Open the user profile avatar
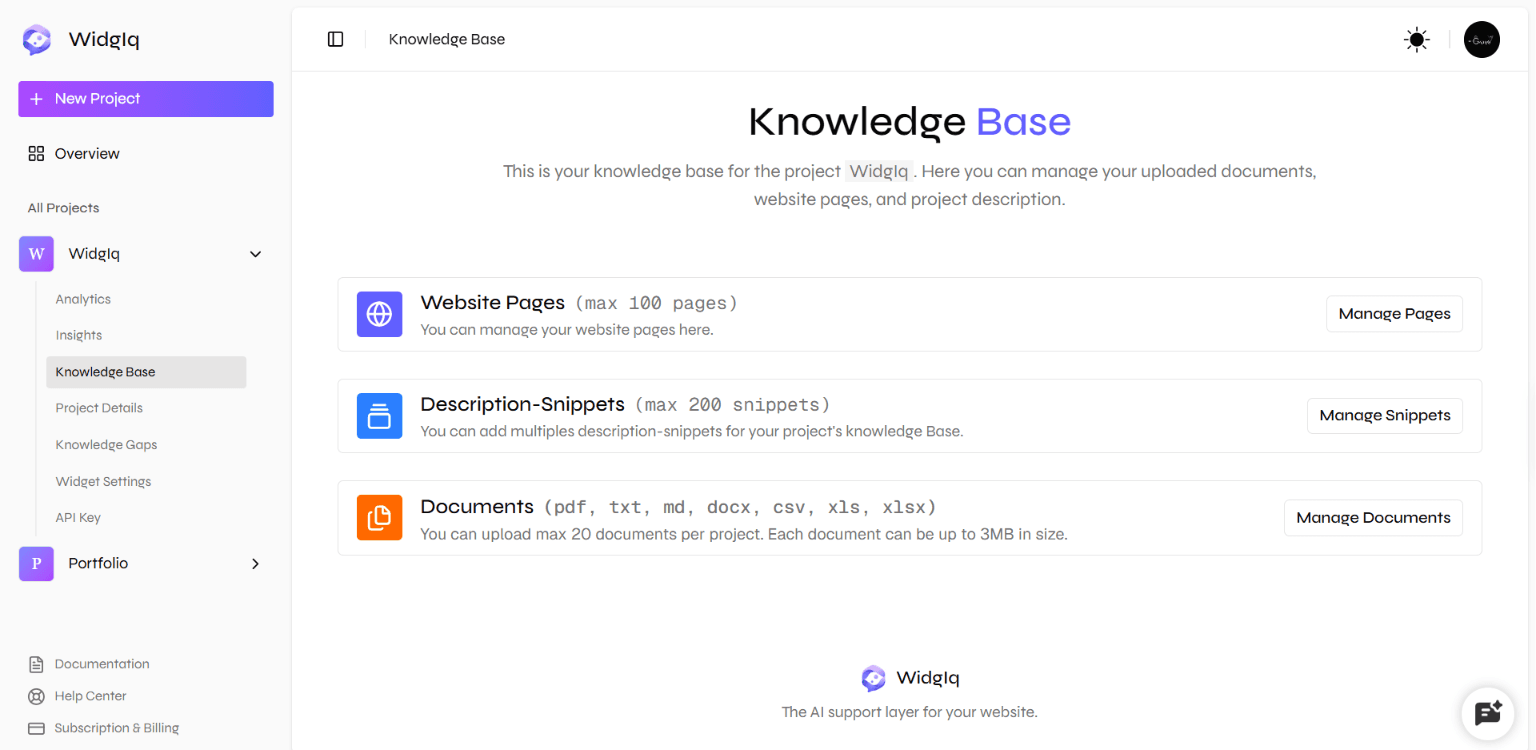The image size is (1536, 750). coord(1481,40)
